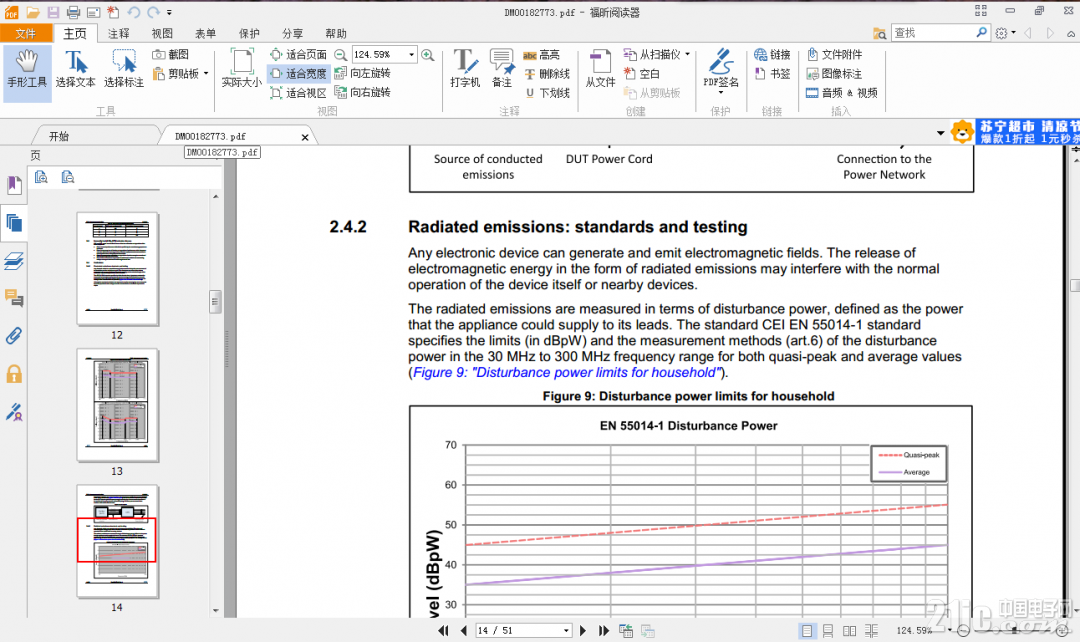The image size is (1080, 642).
Task: Insert a File Attachment (文件附件)
Action: click(x=834, y=54)
